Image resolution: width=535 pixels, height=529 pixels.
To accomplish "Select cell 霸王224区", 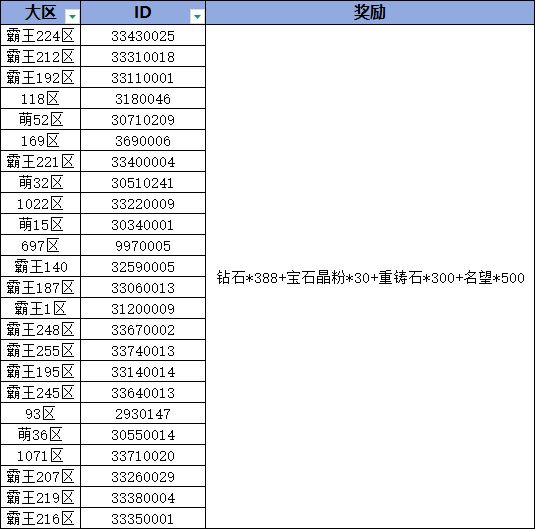I will 41,35.
